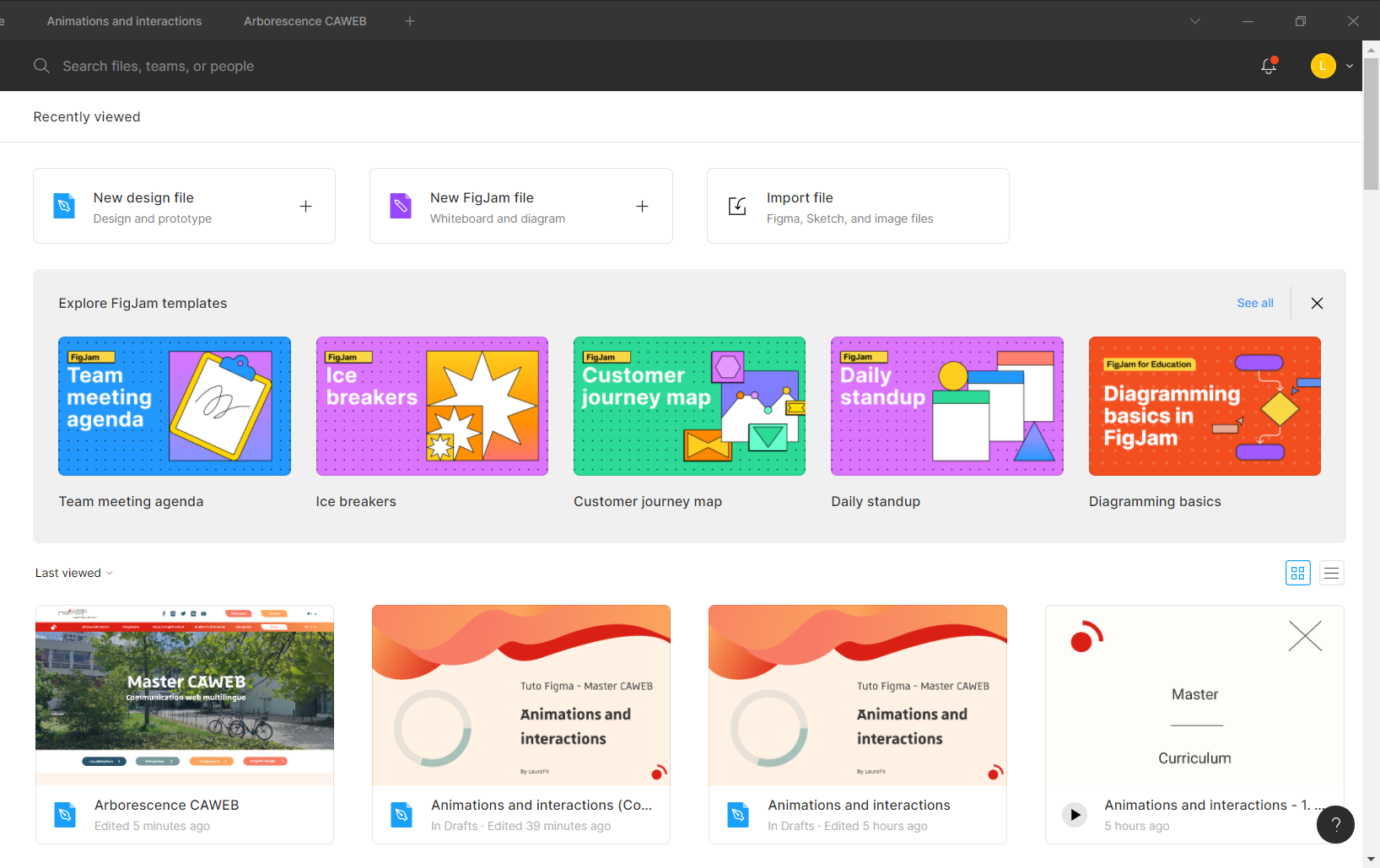Click the See all templates link
The width and height of the screenshot is (1380, 868).
tap(1254, 304)
